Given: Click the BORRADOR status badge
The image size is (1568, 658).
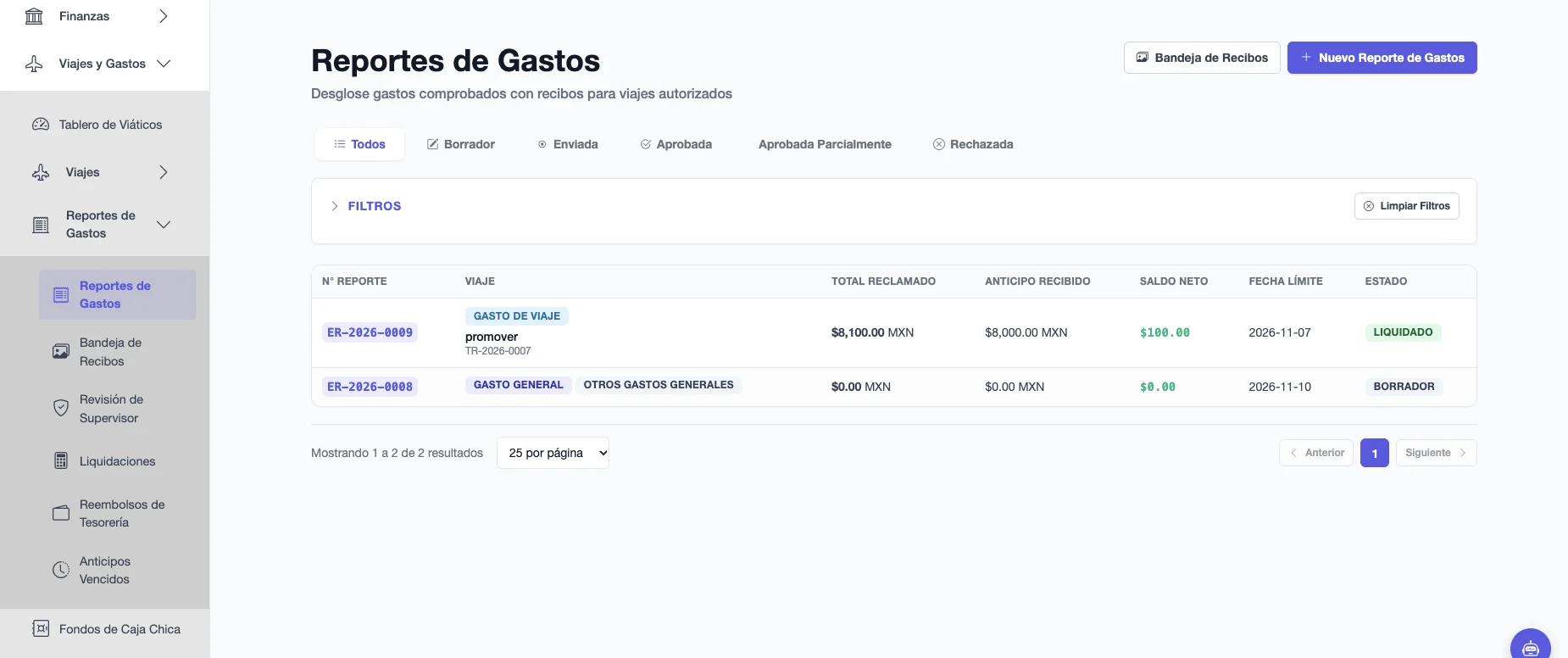Looking at the screenshot, I should [x=1404, y=387].
